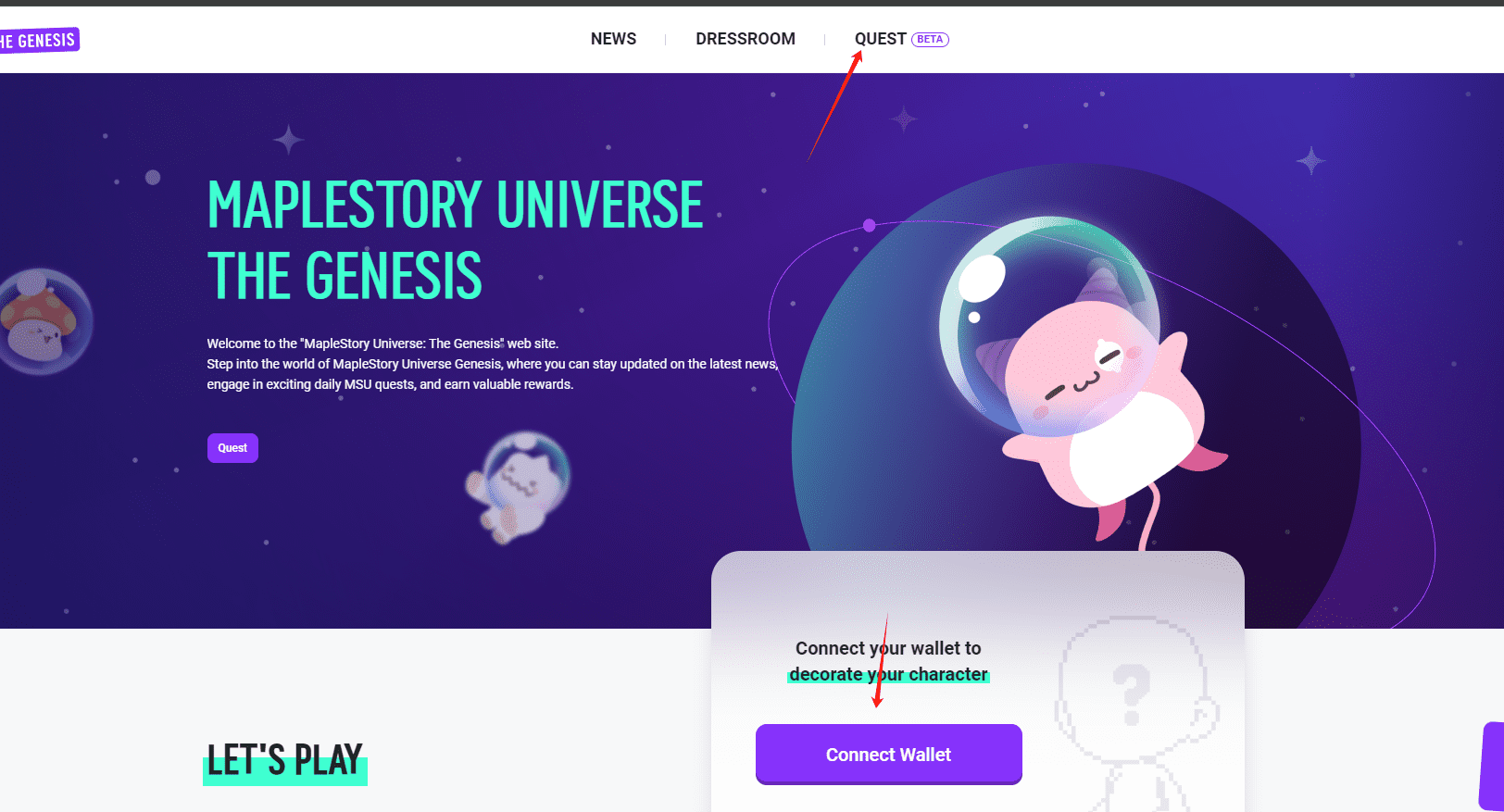The image size is (1504, 812).
Task: Click the purple dot on orbit ring
Action: pos(869,225)
